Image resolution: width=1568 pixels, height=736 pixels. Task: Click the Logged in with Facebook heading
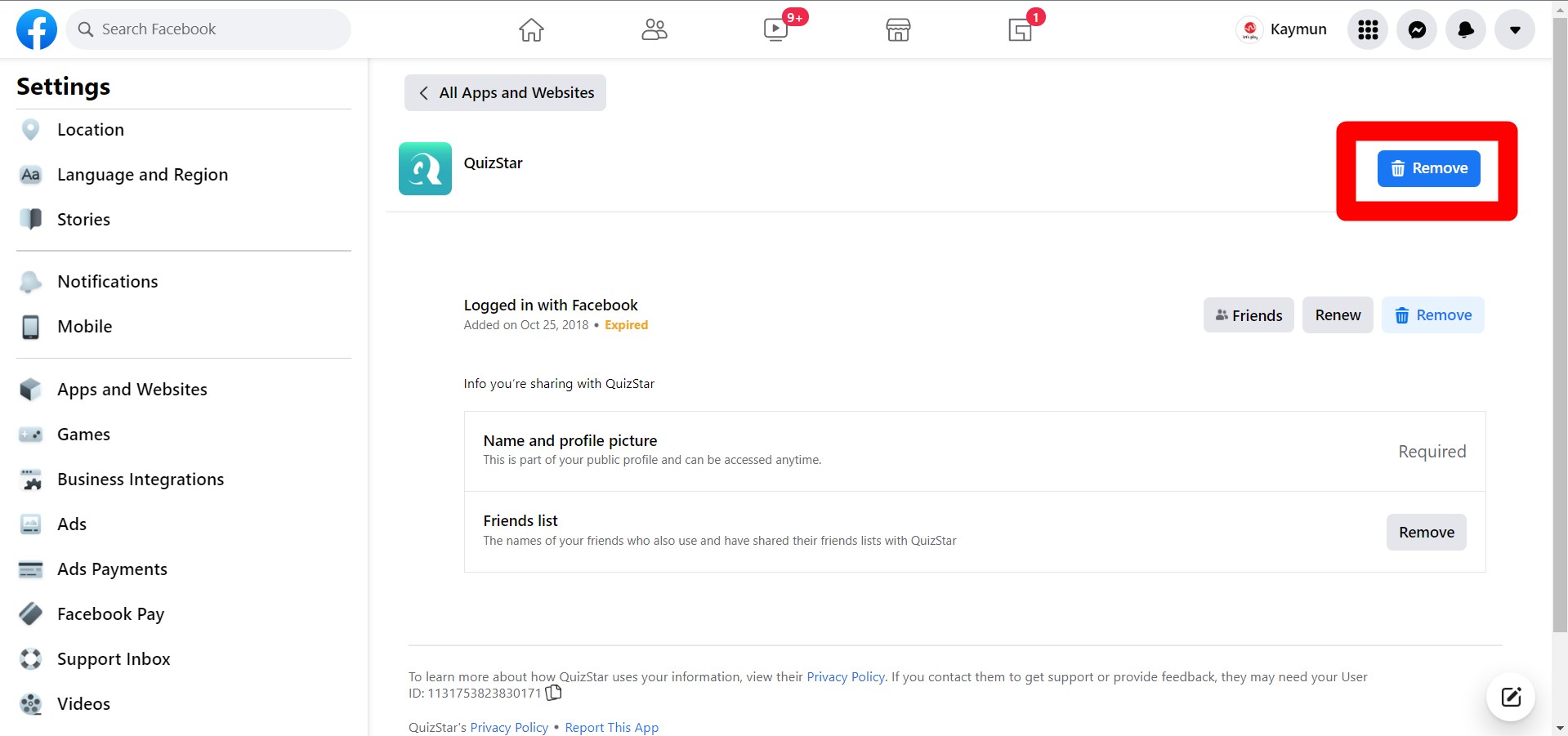[x=551, y=306]
